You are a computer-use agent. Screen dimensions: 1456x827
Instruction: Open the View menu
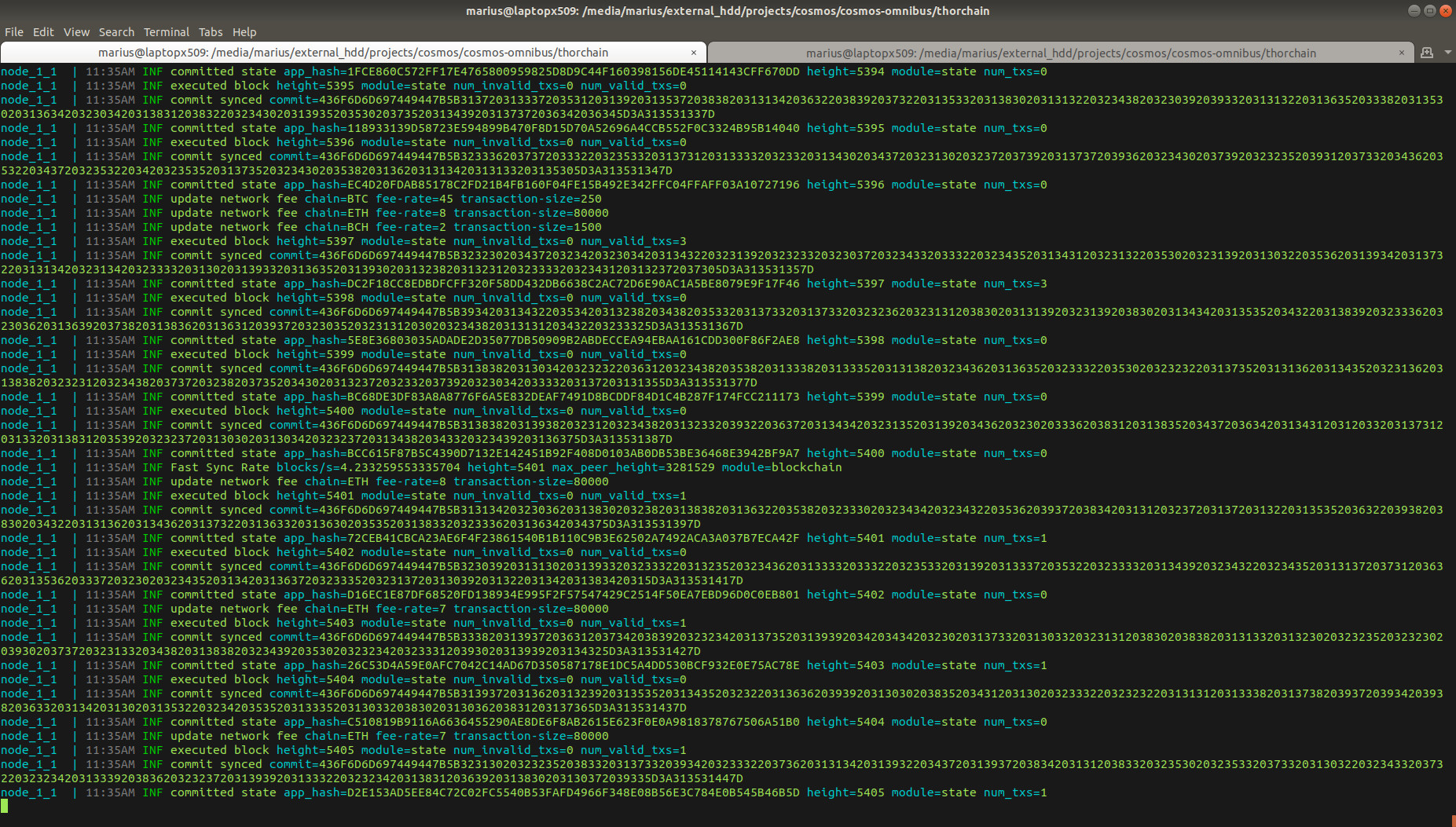(76, 32)
